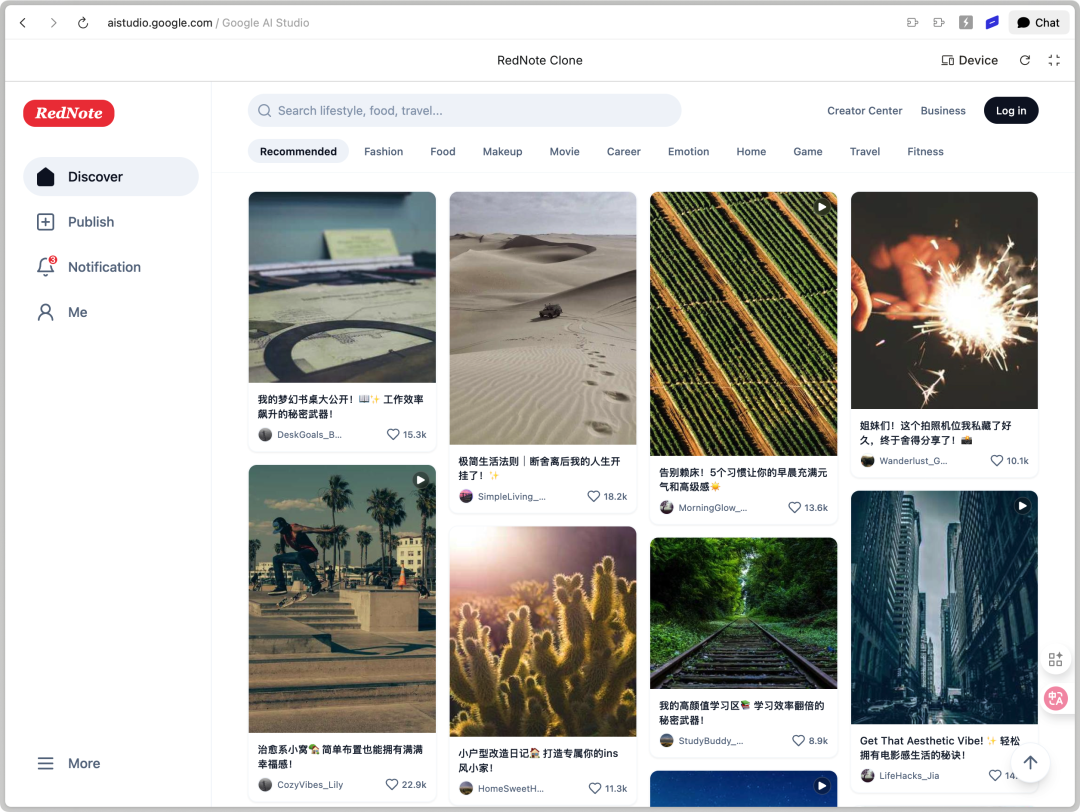The width and height of the screenshot is (1080, 812).
Task: Open the Creator Center link
Action: coord(864,111)
